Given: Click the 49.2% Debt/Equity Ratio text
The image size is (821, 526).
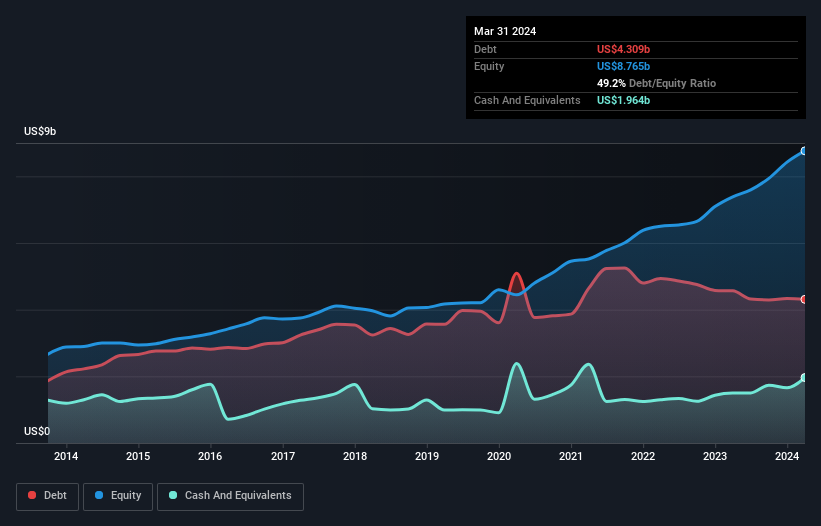Looking at the screenshot, I should (x=656, y=83).
